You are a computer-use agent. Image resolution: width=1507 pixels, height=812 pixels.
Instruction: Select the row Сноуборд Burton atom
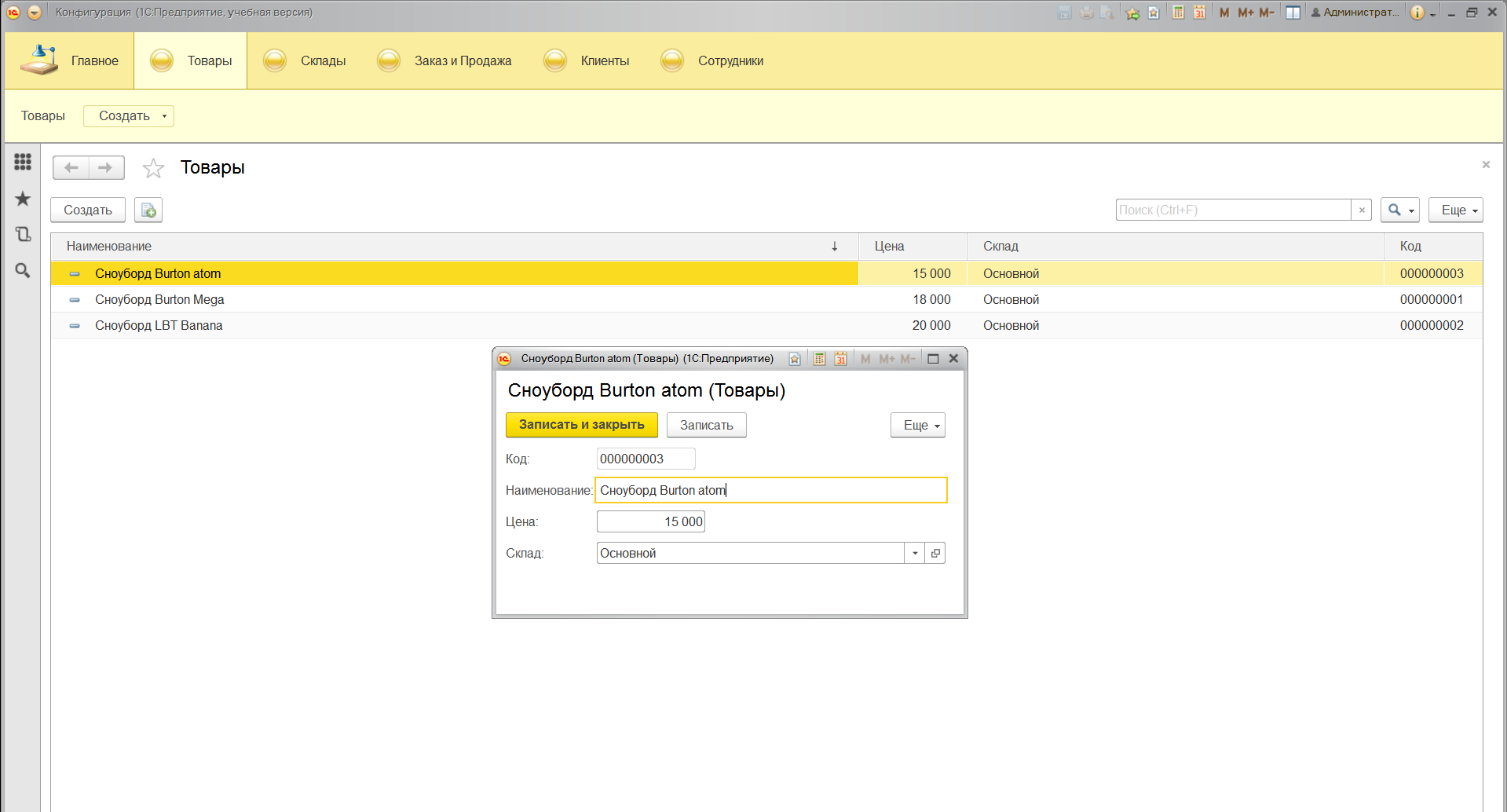coord(766,273)
